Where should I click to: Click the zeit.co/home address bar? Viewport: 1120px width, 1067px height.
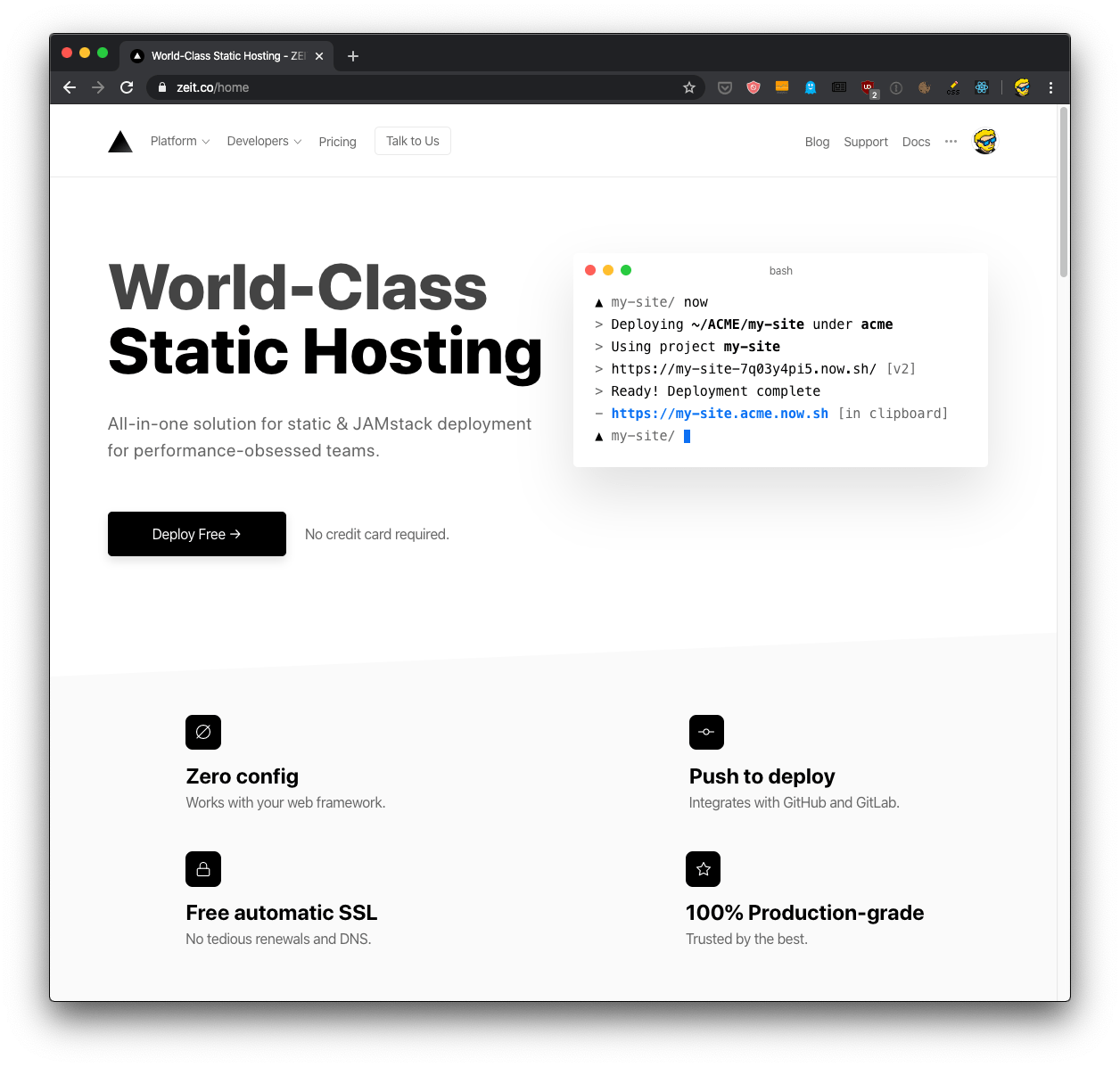click(410, 87)
